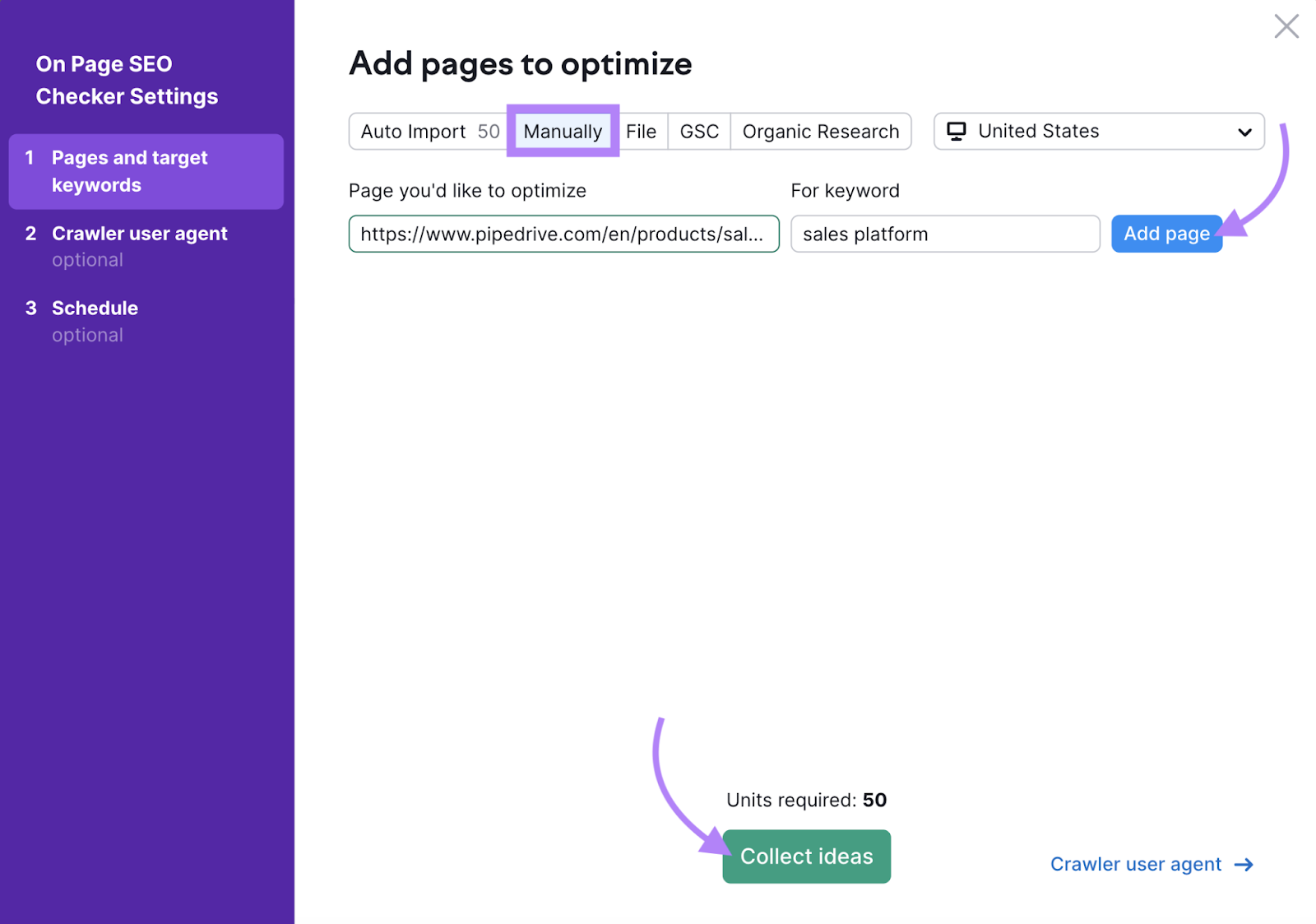The height and width of the screenshot is (924, 1316).
Task: Select the Pages and target keywords step
Action: point(146,171)
